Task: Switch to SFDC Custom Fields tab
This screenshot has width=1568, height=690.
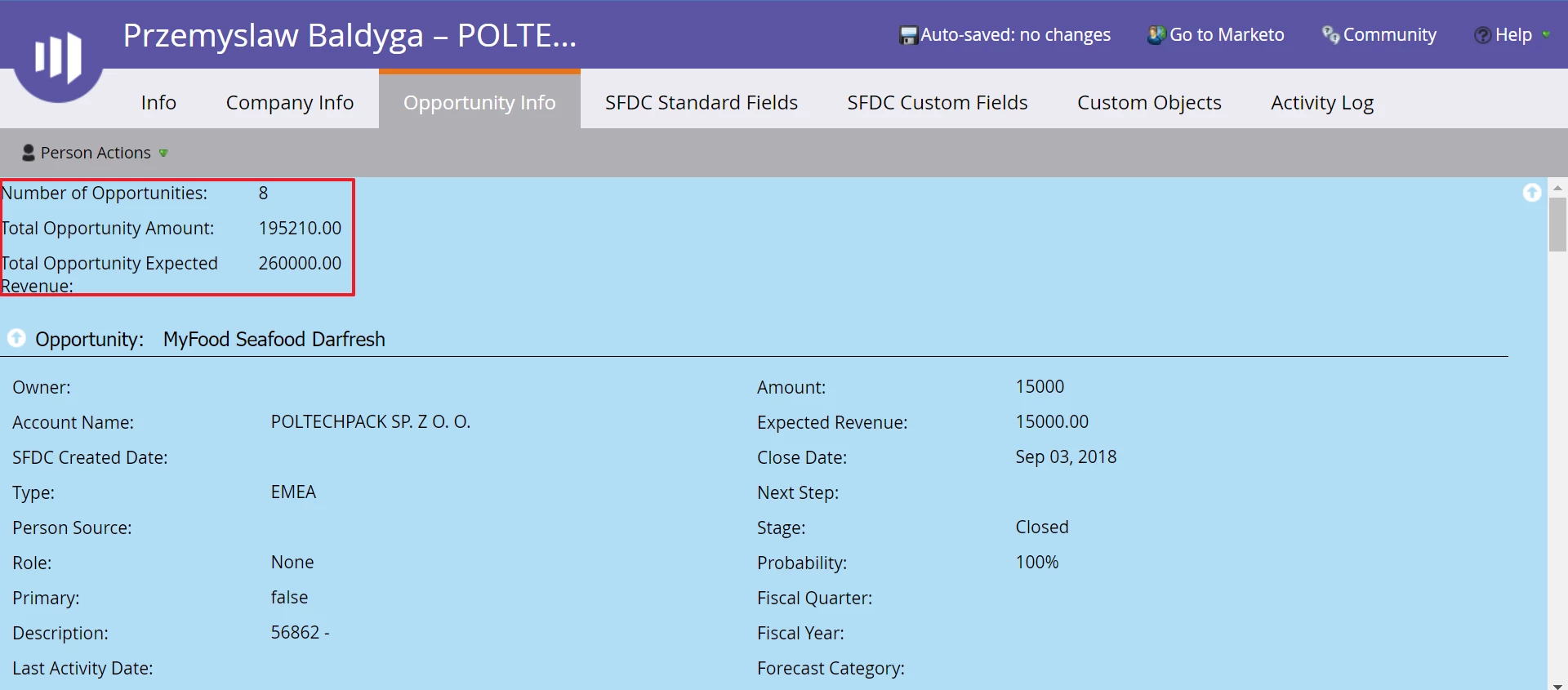Action: pyautogui.click(x=938, y=102)
